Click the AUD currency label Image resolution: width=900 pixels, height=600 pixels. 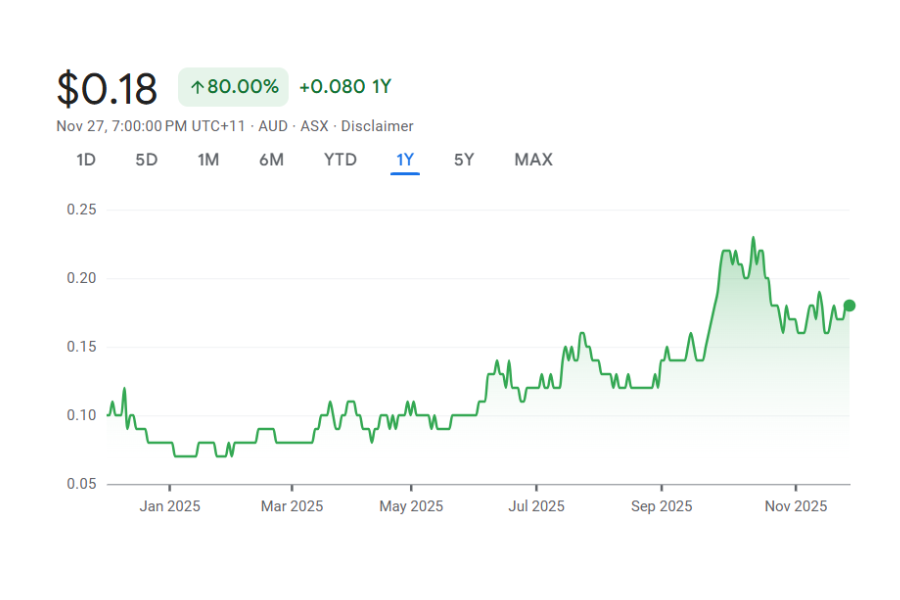tap(273, 126)
